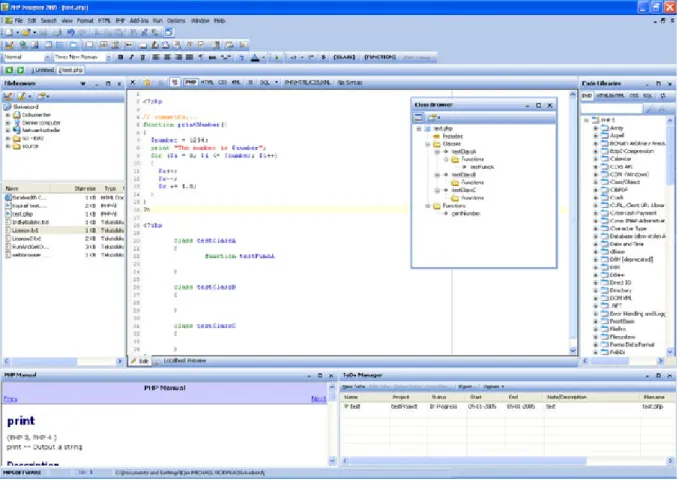Click the window icon at the end of the top toolbar
The height and width of the screenshot is (481, 679).
click(x=169, y=32)
